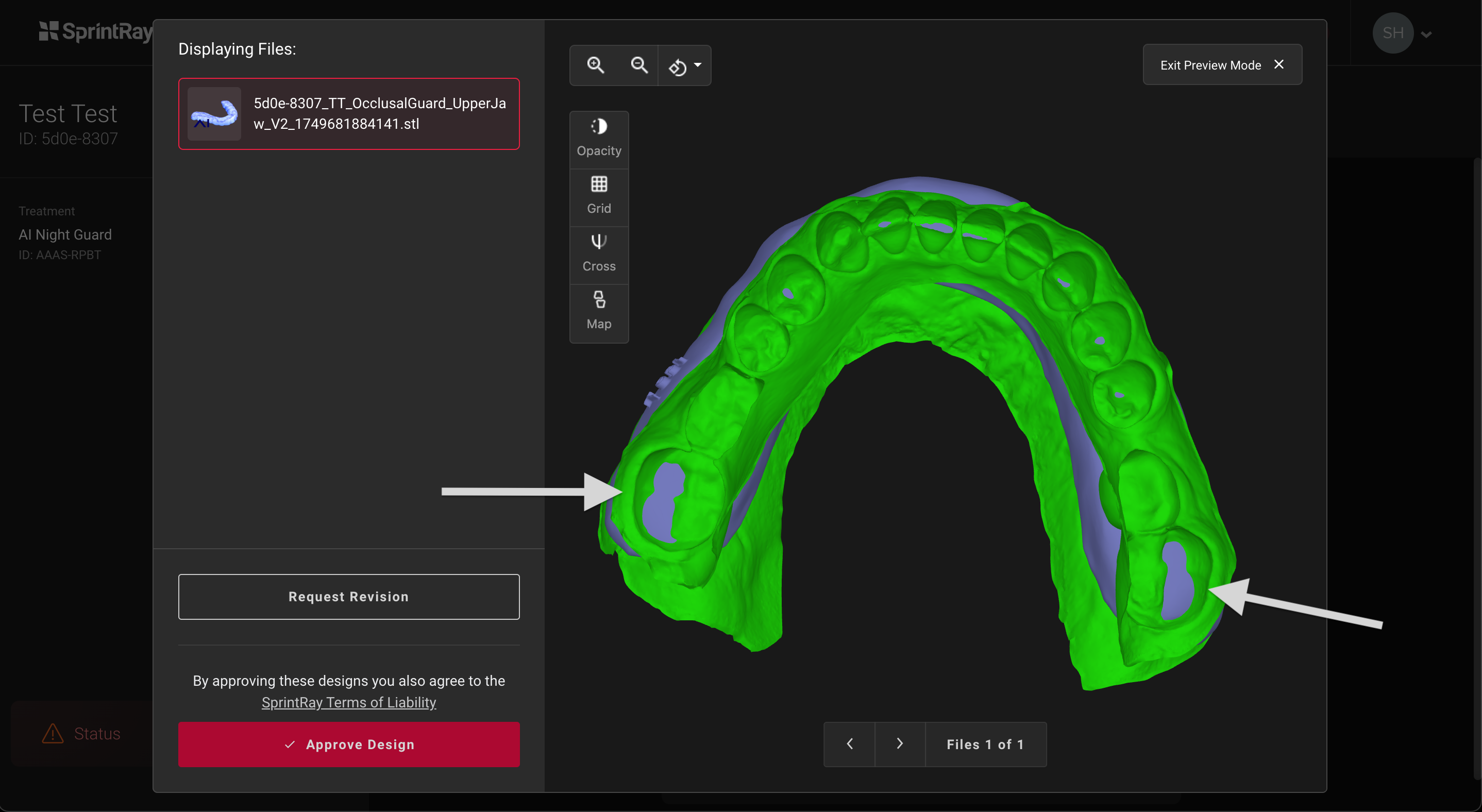Enable the Cross section view

599,253
